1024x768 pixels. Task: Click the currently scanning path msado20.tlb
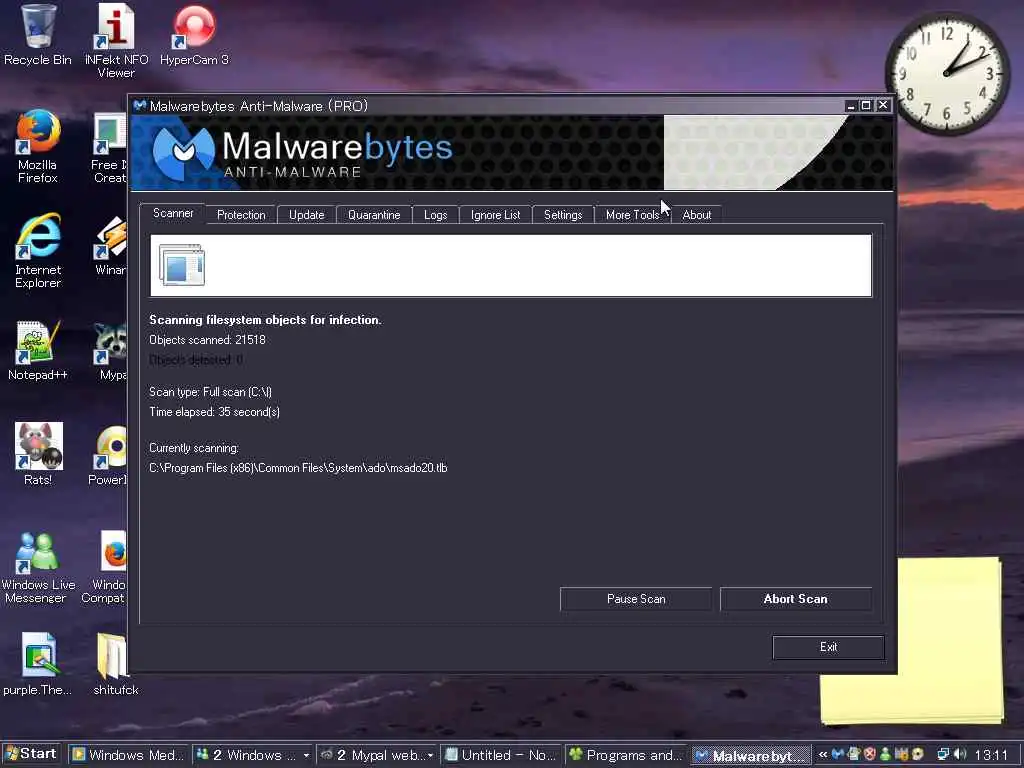click(298, 468)
